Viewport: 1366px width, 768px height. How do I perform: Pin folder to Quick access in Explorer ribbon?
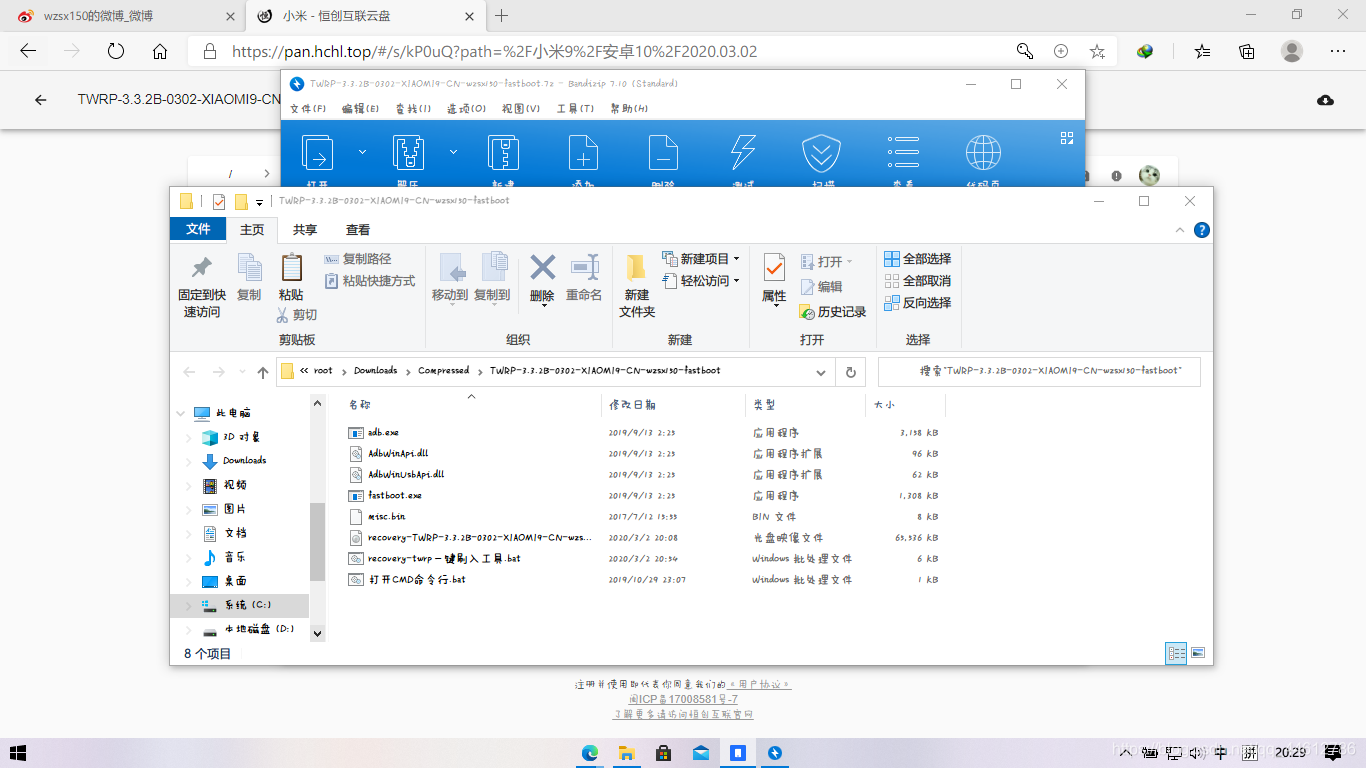(x=202, y=286)
